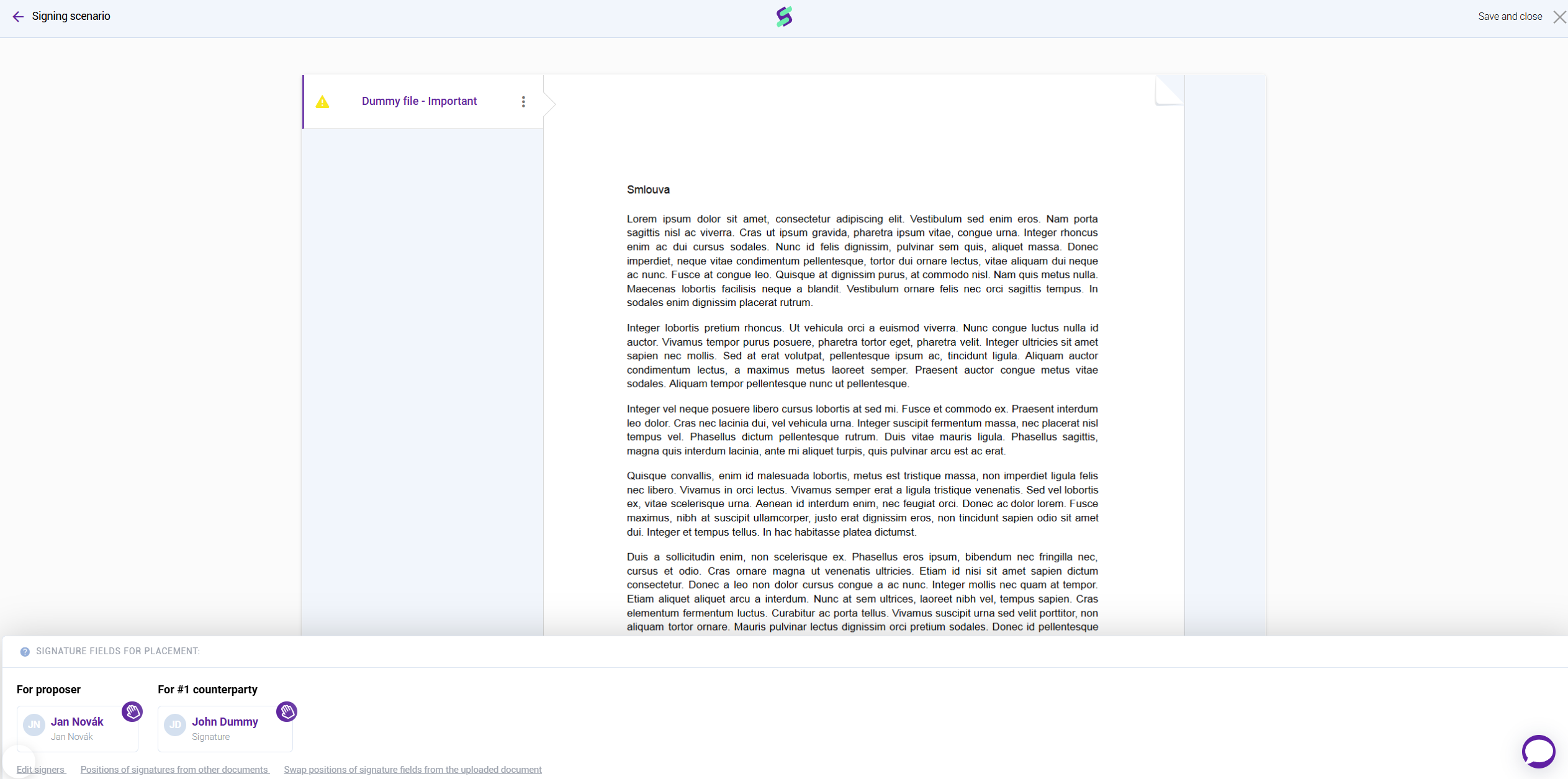Select the Jan Novák signature field card
The height and width of the screenshot is (779, 1568).
pyautogui.click(x=78, y=729)
